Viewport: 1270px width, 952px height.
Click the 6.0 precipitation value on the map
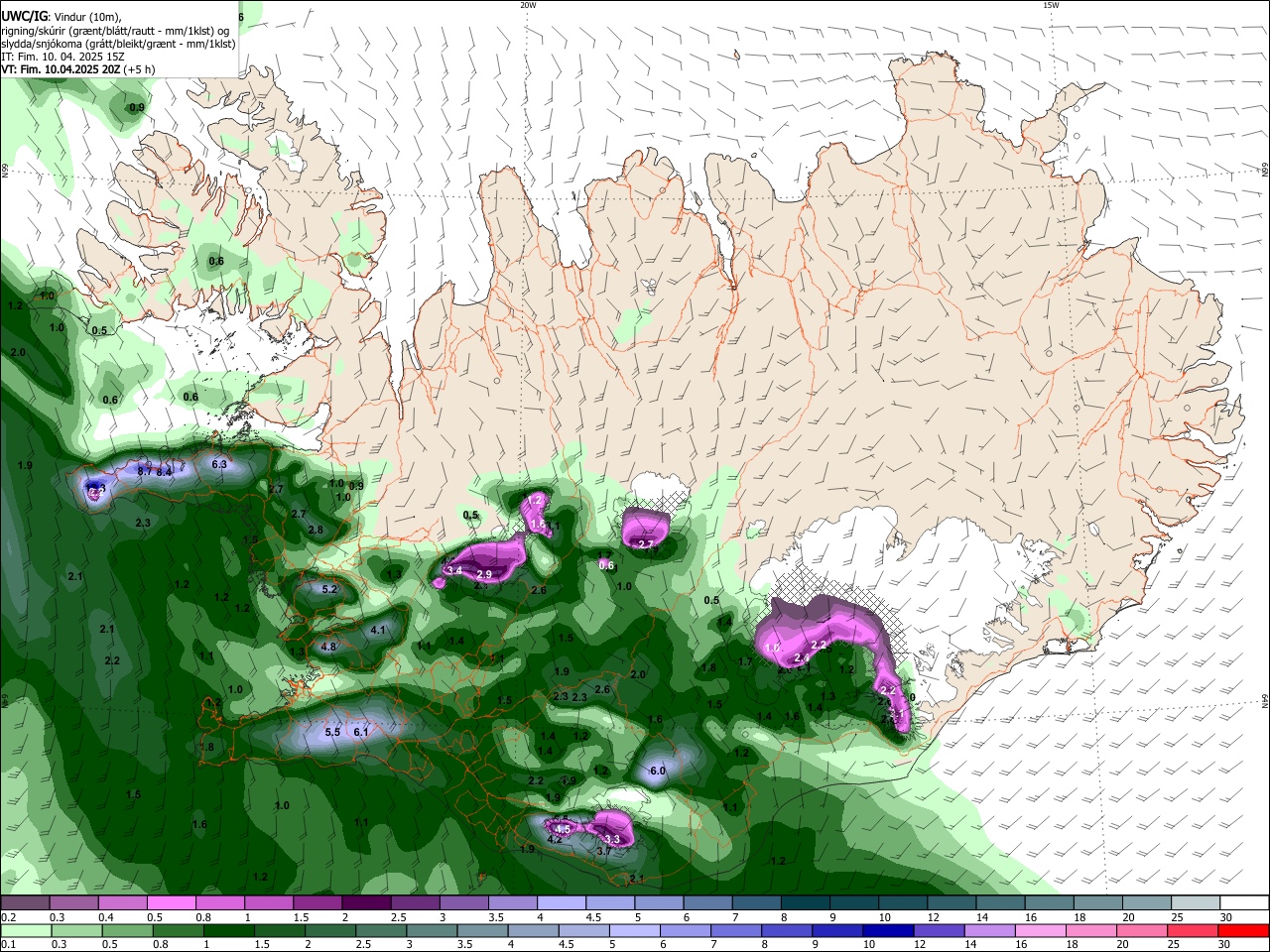coord(657,771)
